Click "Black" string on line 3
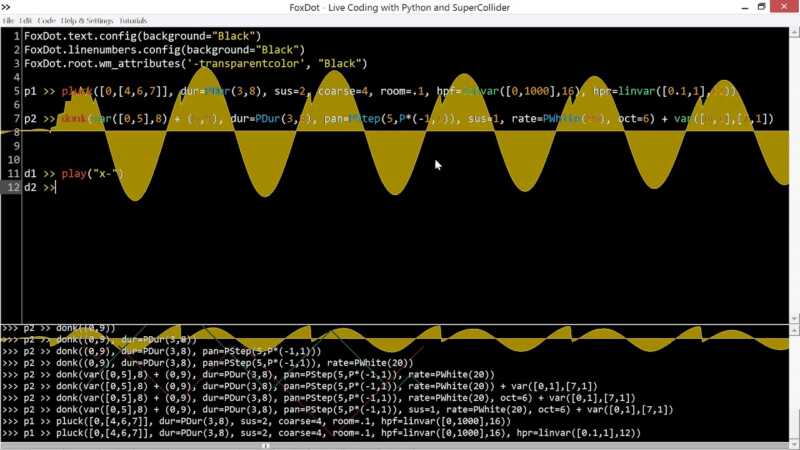This screenshot has width=800, height=450. pos(339,64)
